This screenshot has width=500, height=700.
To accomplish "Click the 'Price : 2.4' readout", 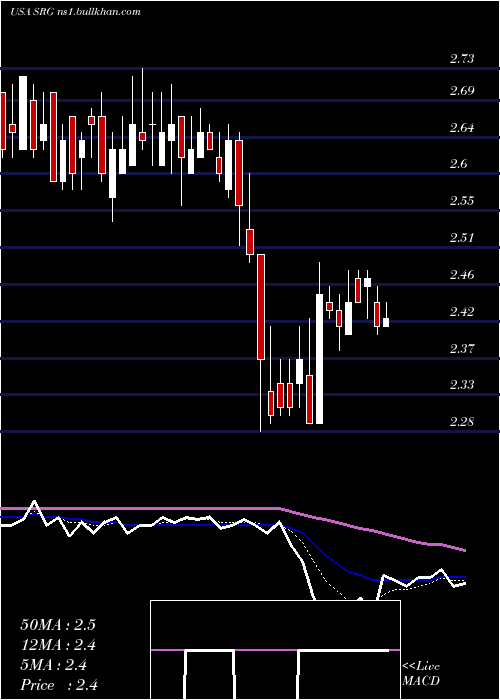I will (x=59, y=685).
